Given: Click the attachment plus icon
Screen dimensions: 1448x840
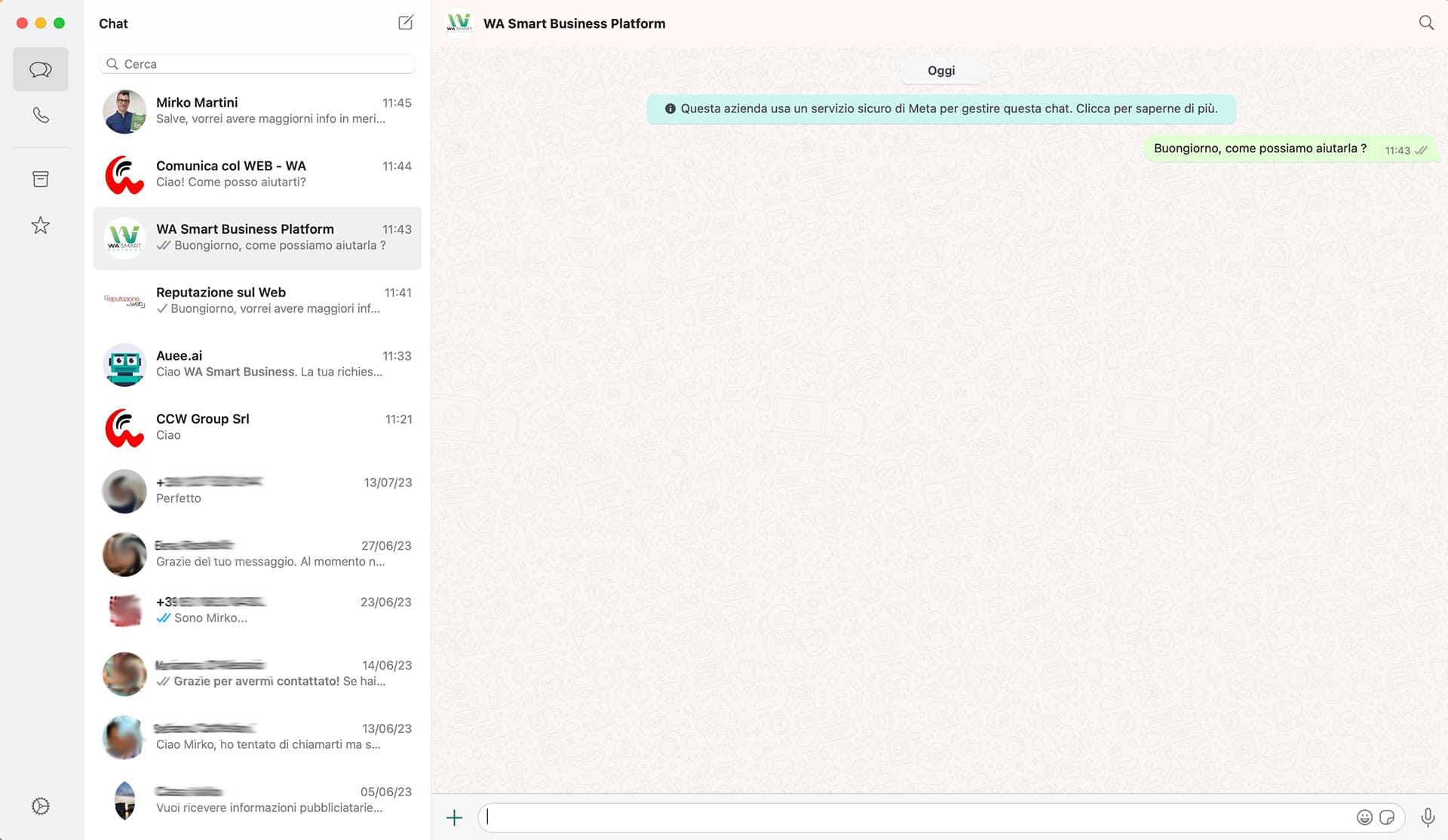Looking at the screenshot, I should pos(454,817).
